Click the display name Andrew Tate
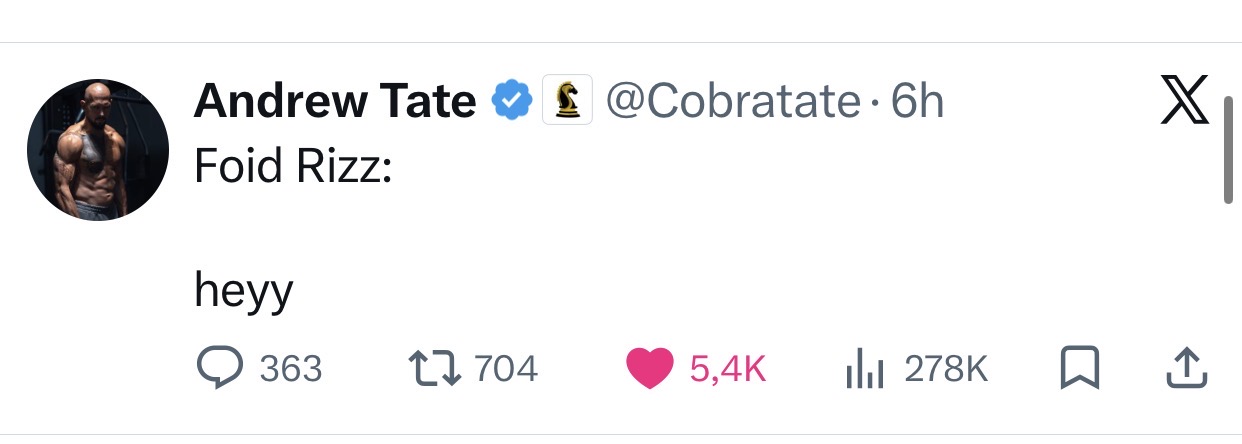The width and height of the screenshot is (1242, 444). coord(335,101)
